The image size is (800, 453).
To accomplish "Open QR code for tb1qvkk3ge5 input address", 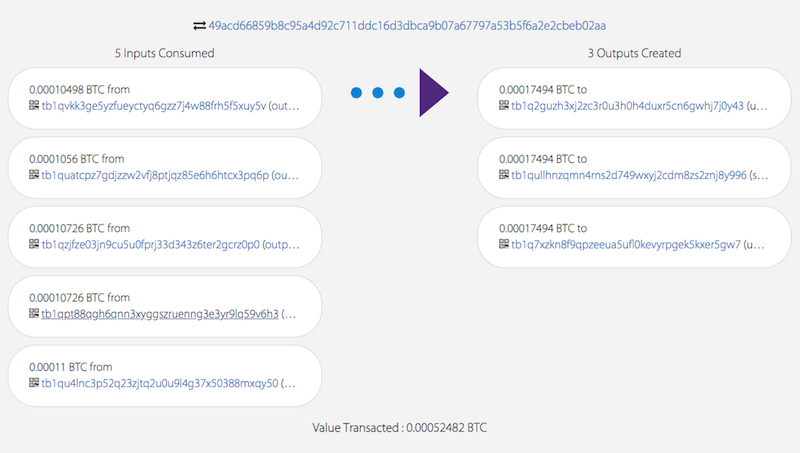I will pyautogui.click(x=34, y=105).
